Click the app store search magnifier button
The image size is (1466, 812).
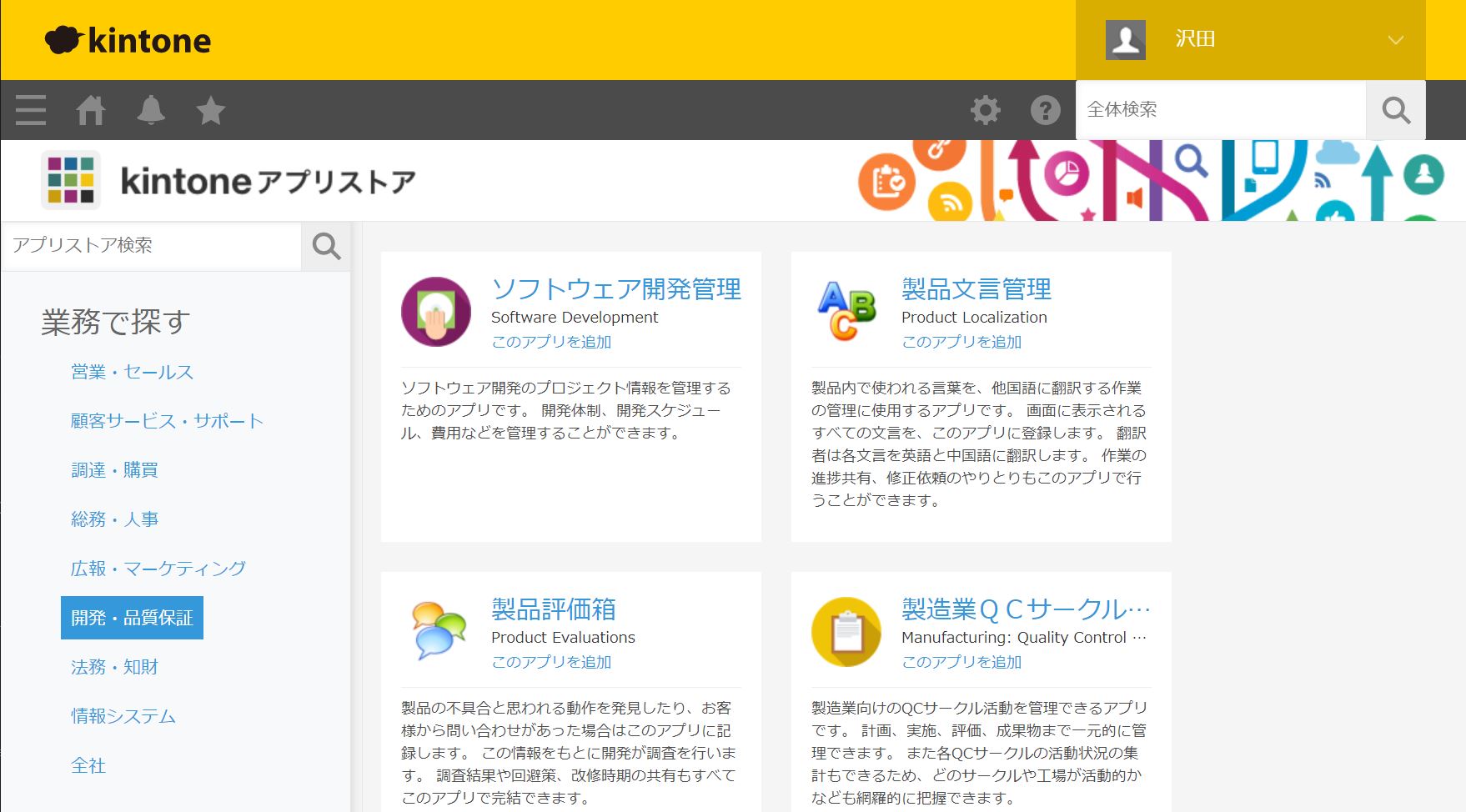coord(326,246)
